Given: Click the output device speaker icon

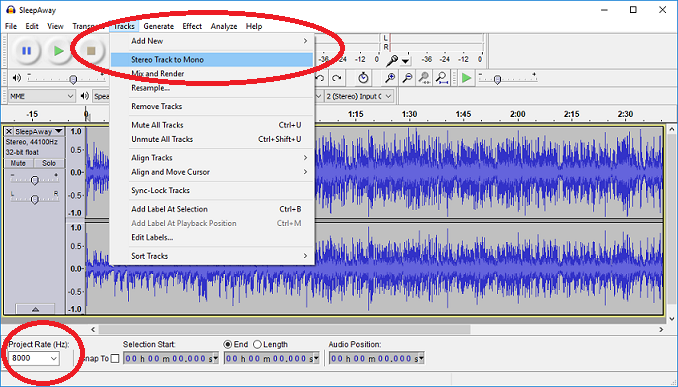Looking at the screenshot, I should (85, 96).
